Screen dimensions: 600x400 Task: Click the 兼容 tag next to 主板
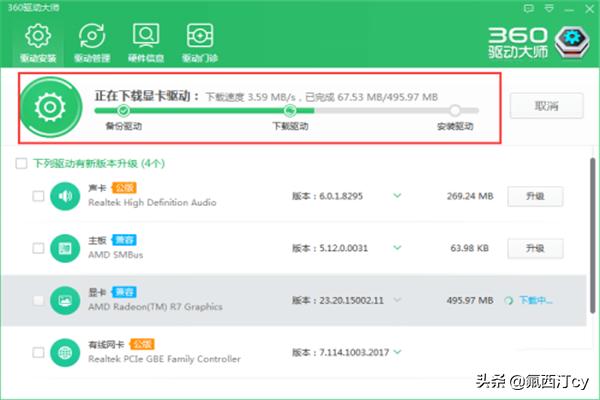point(124,240)
